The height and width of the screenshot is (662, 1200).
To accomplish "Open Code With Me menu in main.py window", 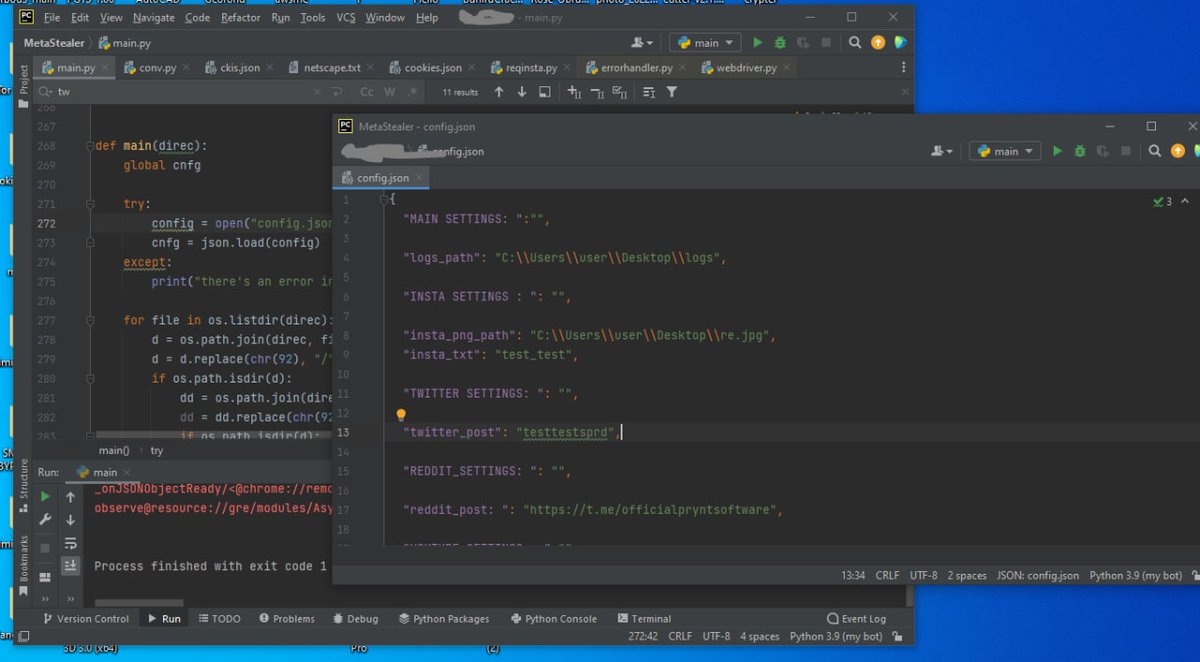I will click(642, 43).
